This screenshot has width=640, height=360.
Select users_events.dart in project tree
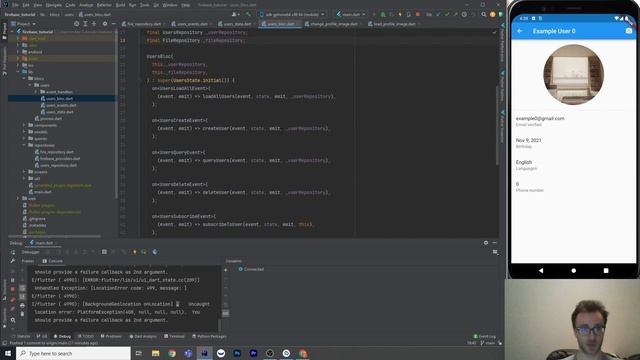point(60,105)
